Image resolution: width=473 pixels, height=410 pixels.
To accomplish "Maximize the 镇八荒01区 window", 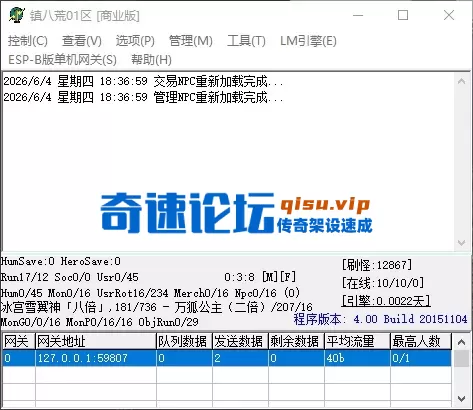I will click(x=403, y=15).
